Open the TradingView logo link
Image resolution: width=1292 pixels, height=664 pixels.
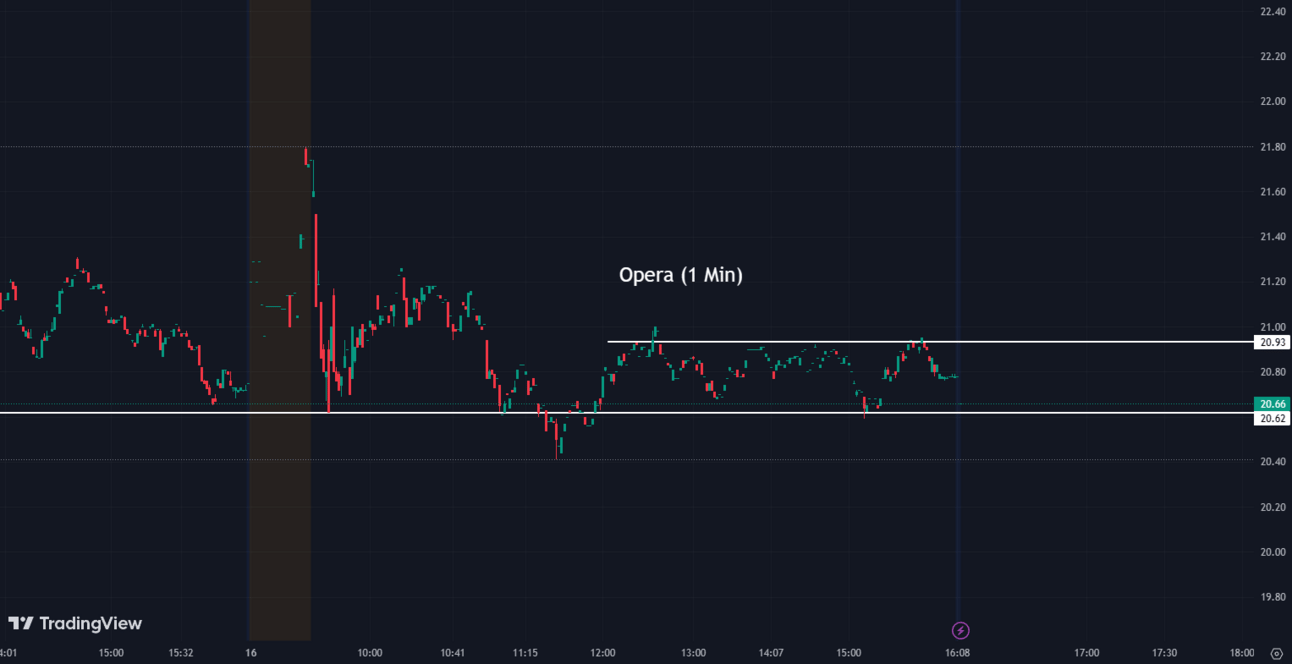click(x=75, y=623)
